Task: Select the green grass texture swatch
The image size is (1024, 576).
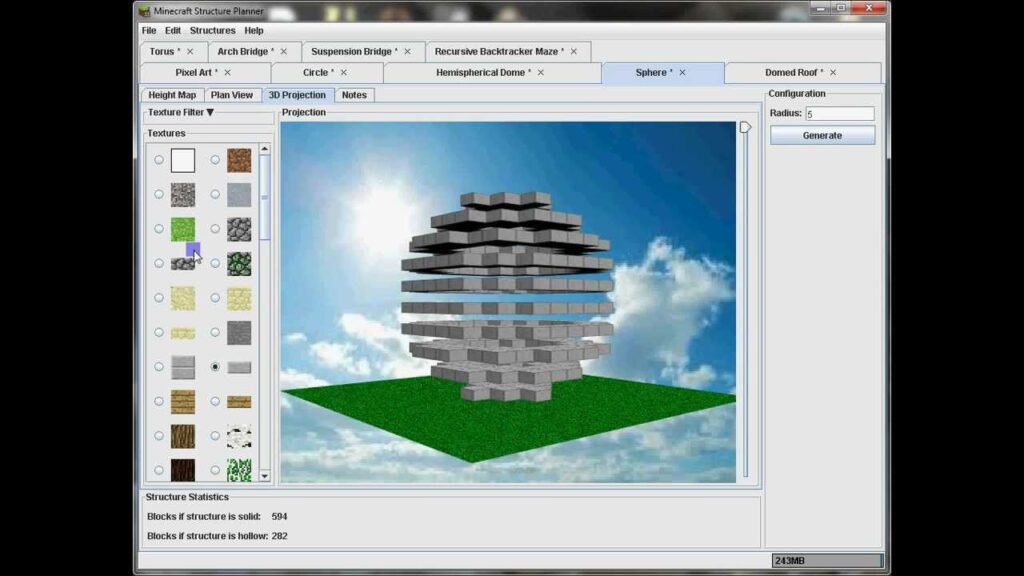Action: point(183,229)
